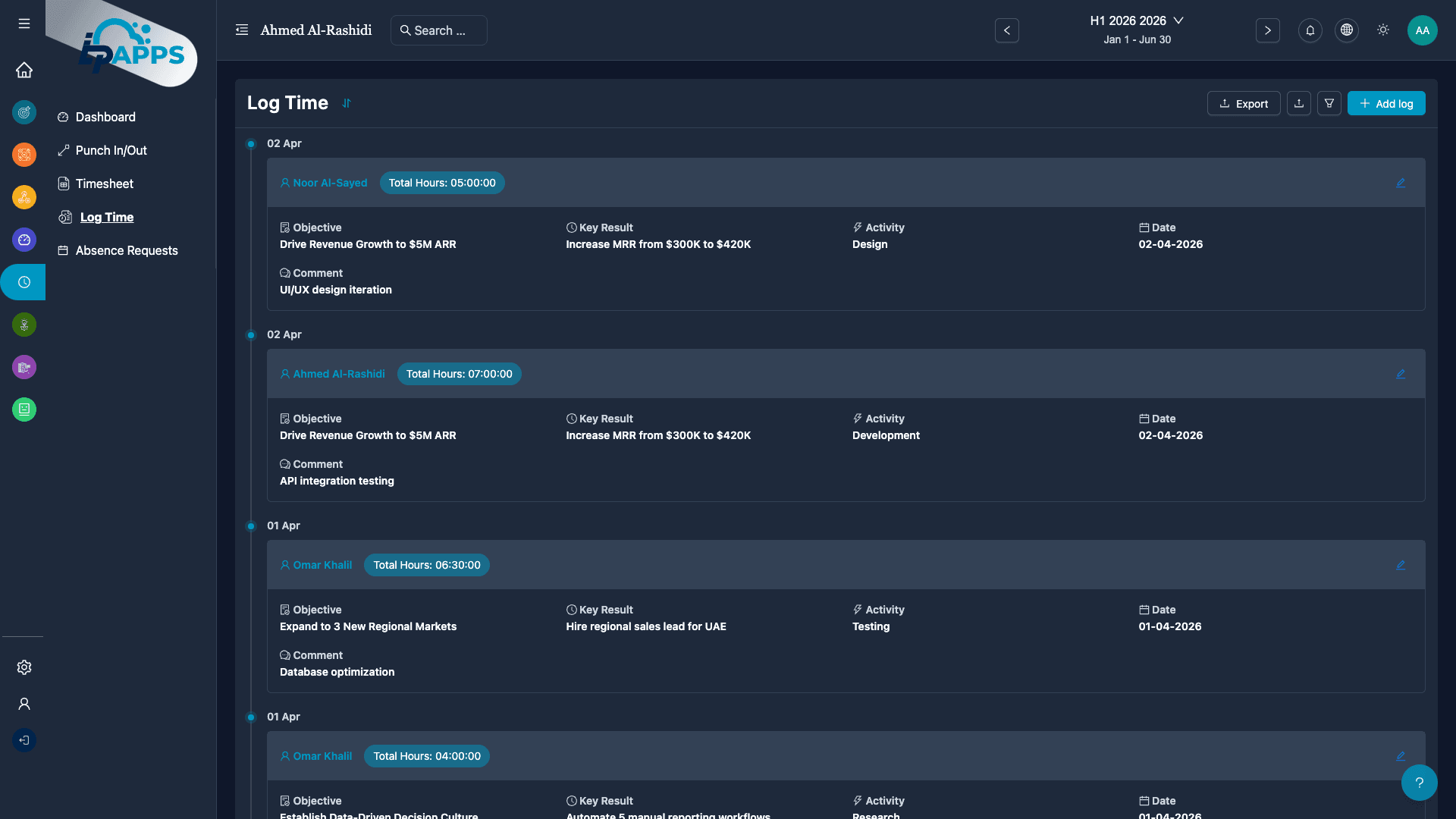
Task: Click the Export button
Action: [1244, 104]
